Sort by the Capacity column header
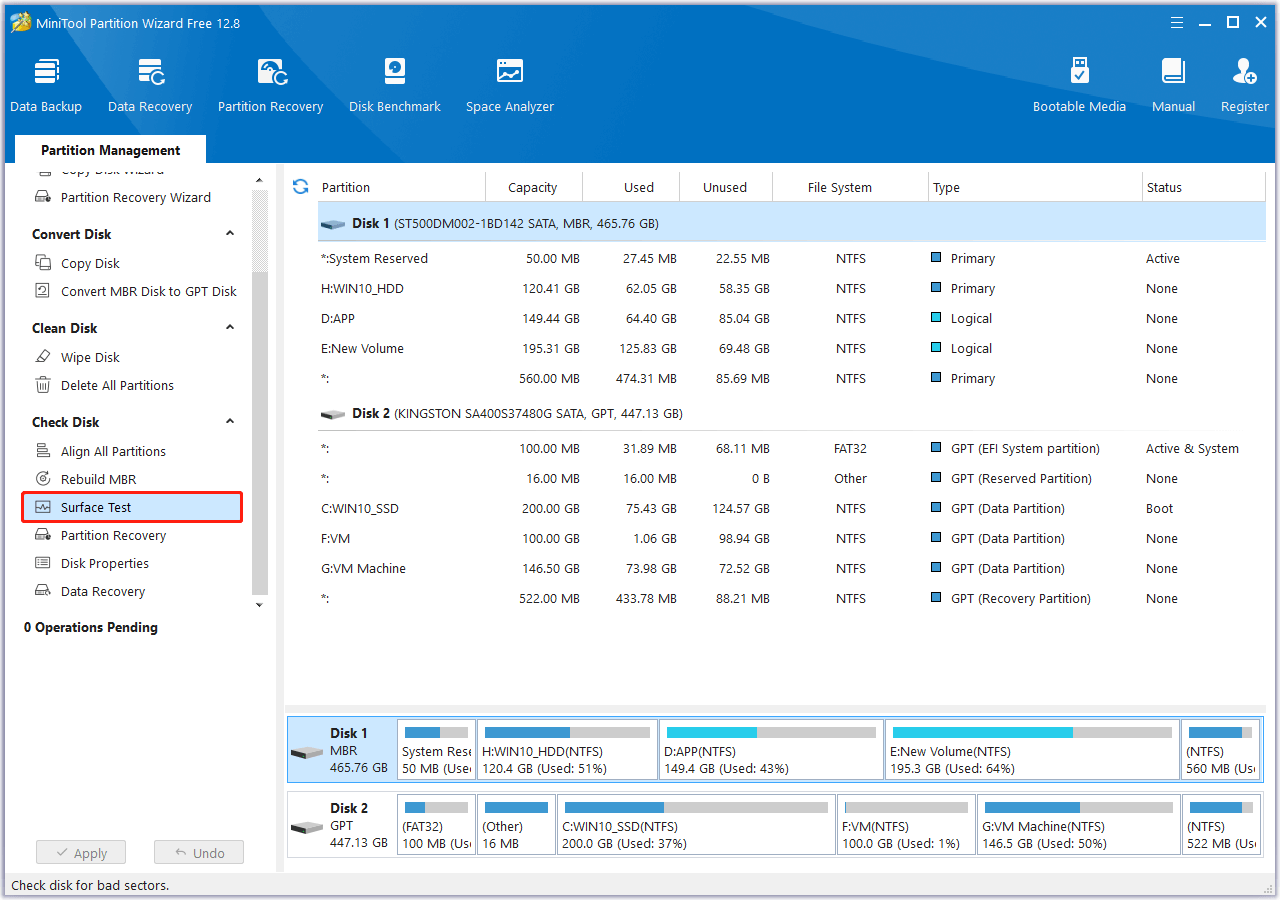1280x900 pixels. (x=533, y=187)
